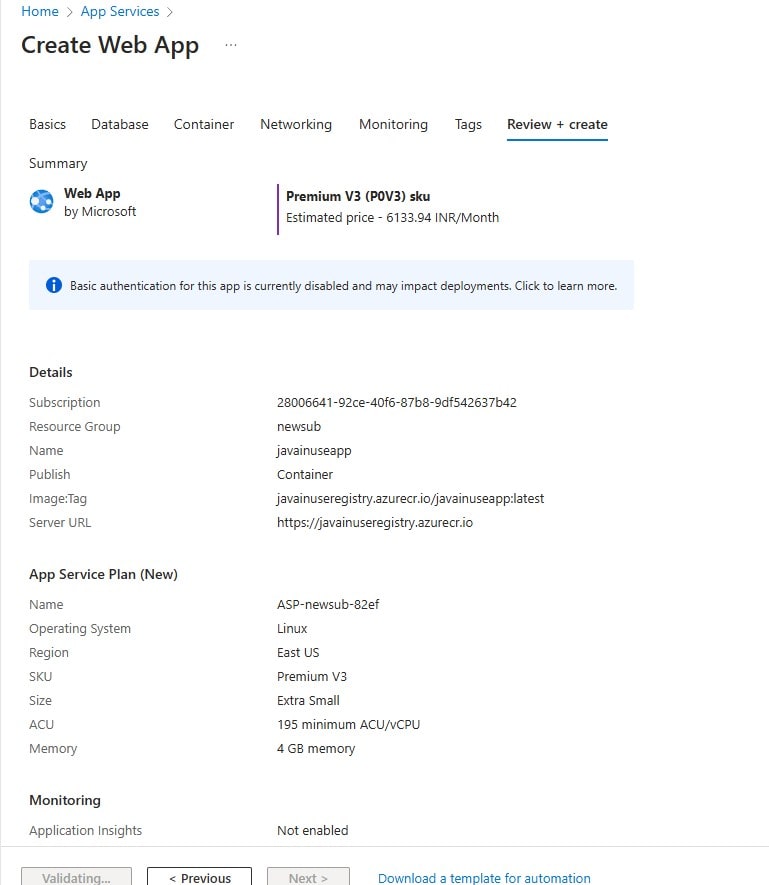Switch to the Tags tab
769x885 pixels.
pos(468,124)
